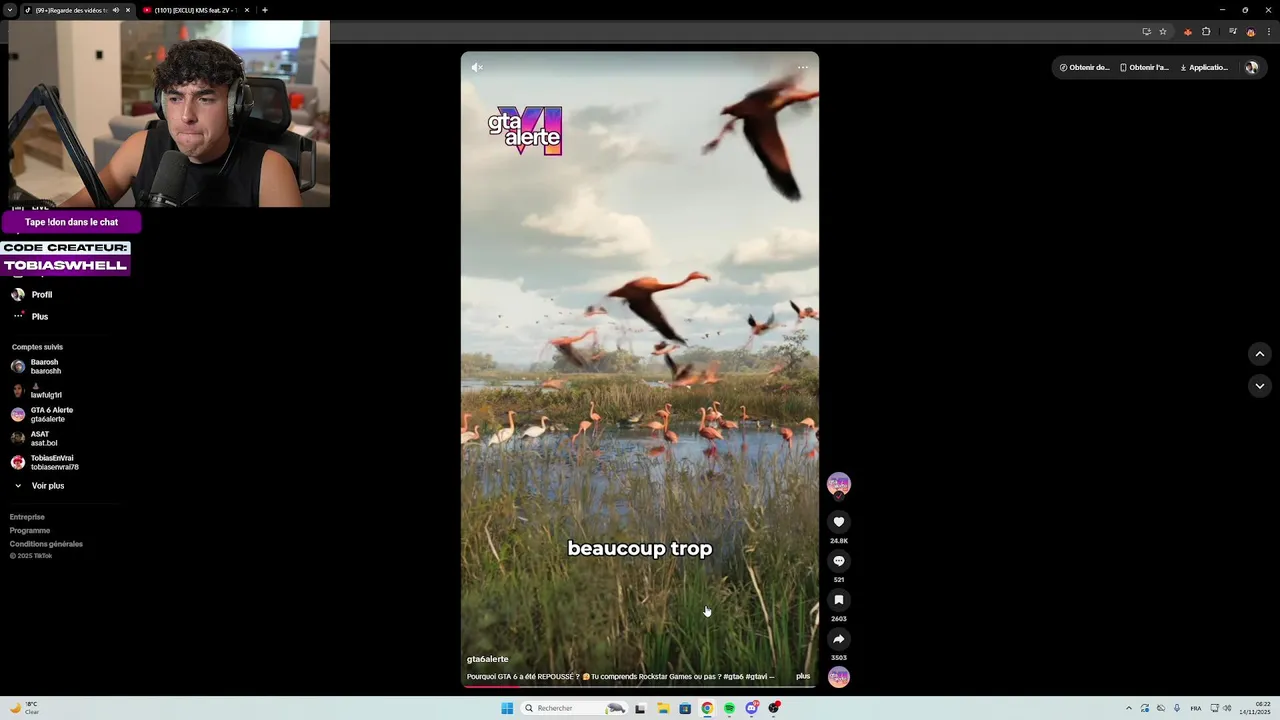Go to next video with down chevron
This screenshot has height=720, width=1280.
(1260, 386)
